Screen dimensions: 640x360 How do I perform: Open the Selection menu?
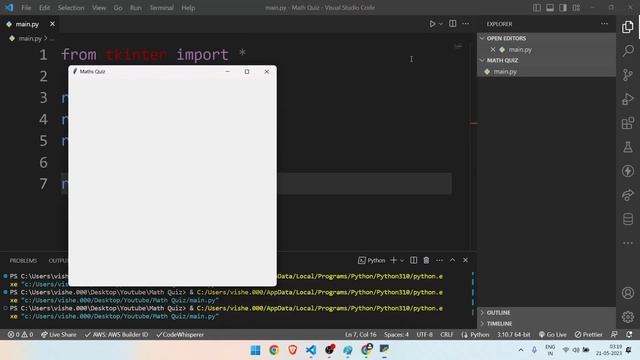[x=71, y=8]
